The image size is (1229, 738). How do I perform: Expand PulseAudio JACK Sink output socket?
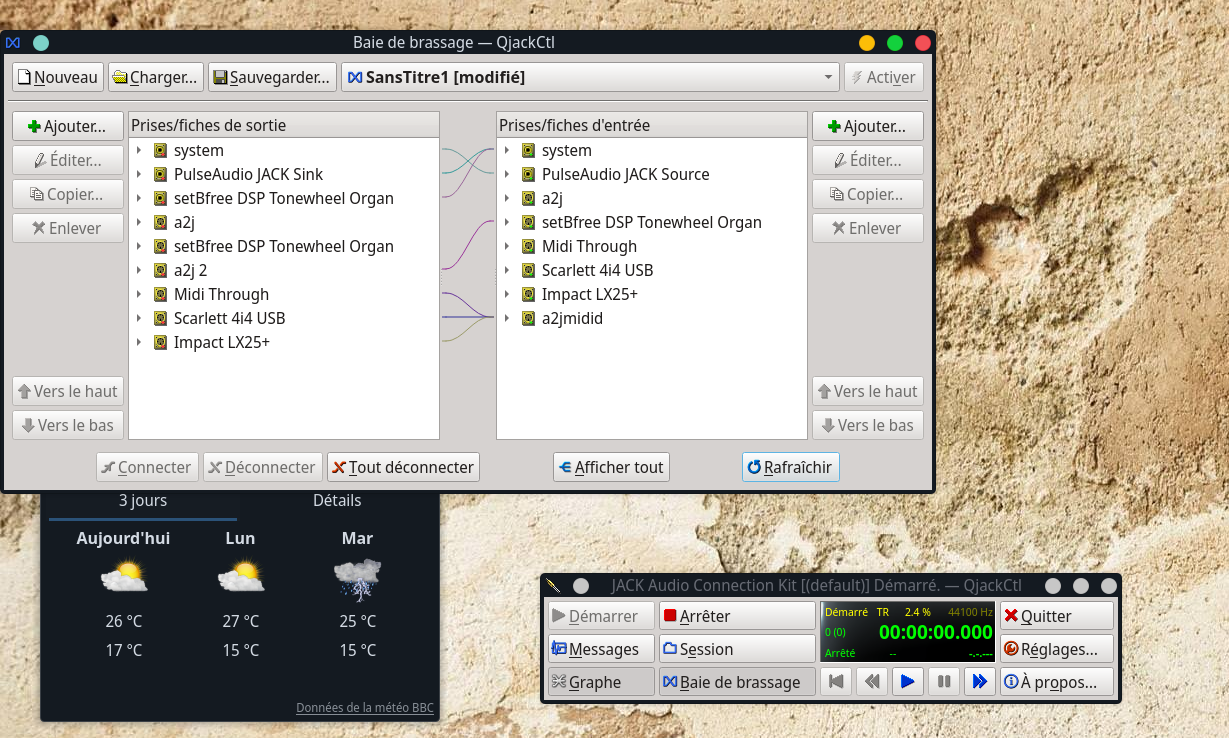pos(139,174)
